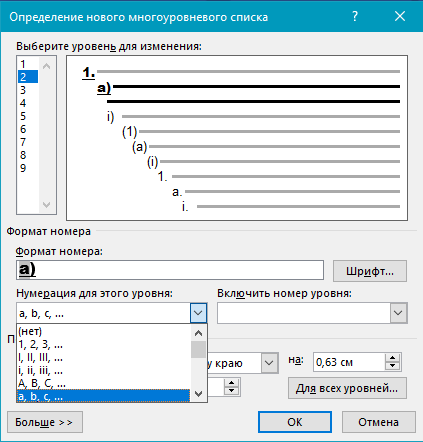Open the Шрифт font dialog

click(370, 271)
